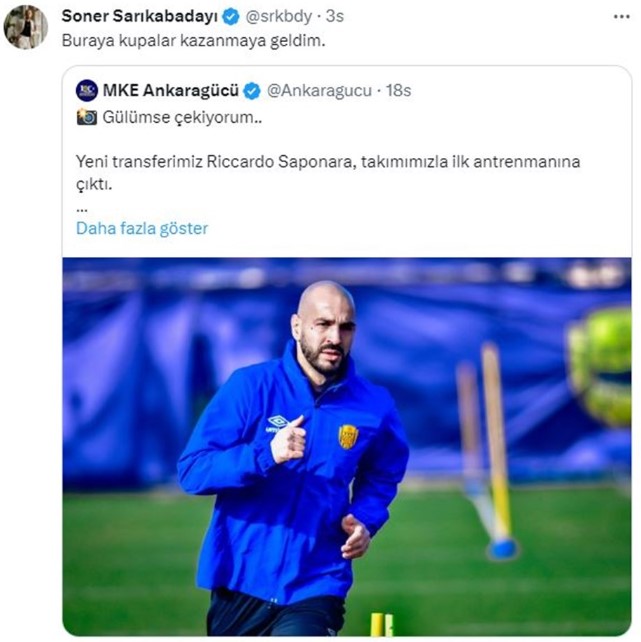Open tweet permalink via 3s timestamp
The image size is (641, 642).
[x=335, y=16]
